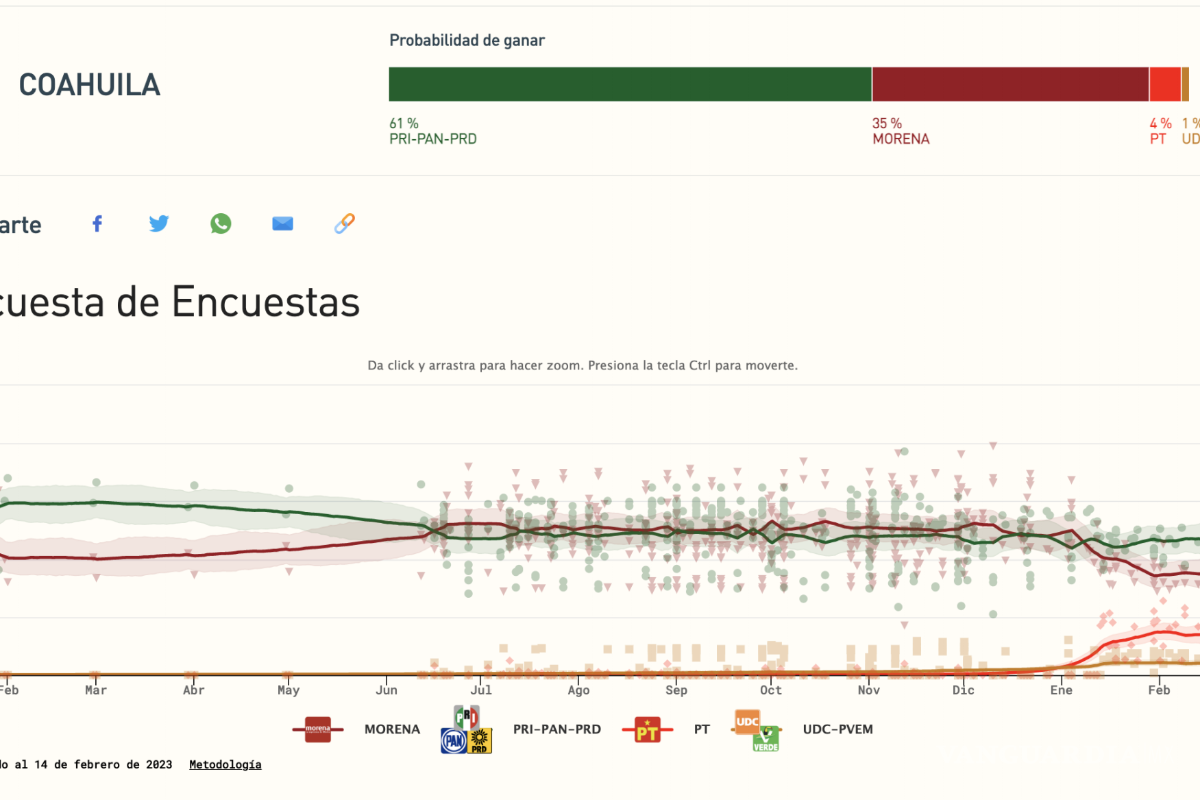Toggle the MORENA trend line via its legend label
Viewport: 1200px width, 800px height.
point(391,729)
